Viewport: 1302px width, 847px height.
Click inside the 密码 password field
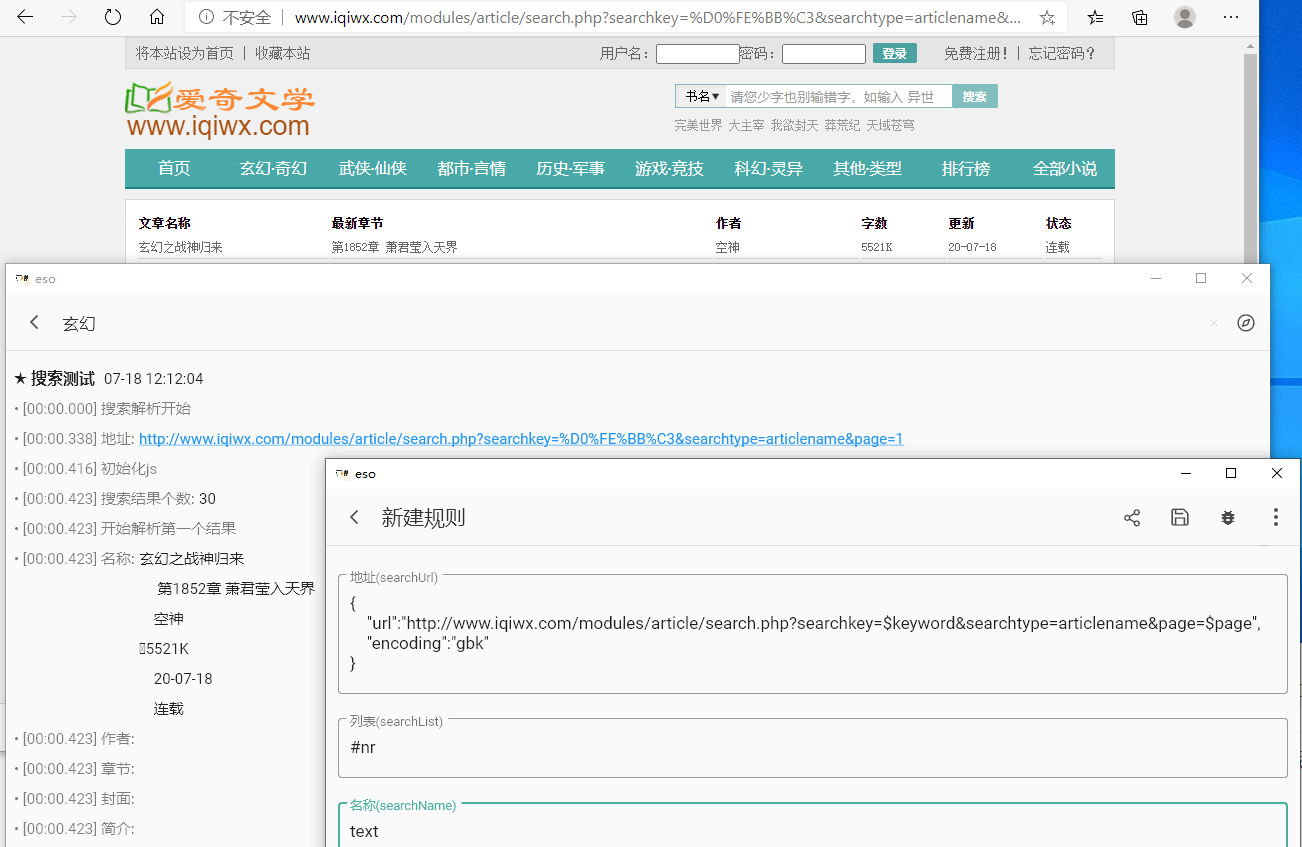point(824,53)
